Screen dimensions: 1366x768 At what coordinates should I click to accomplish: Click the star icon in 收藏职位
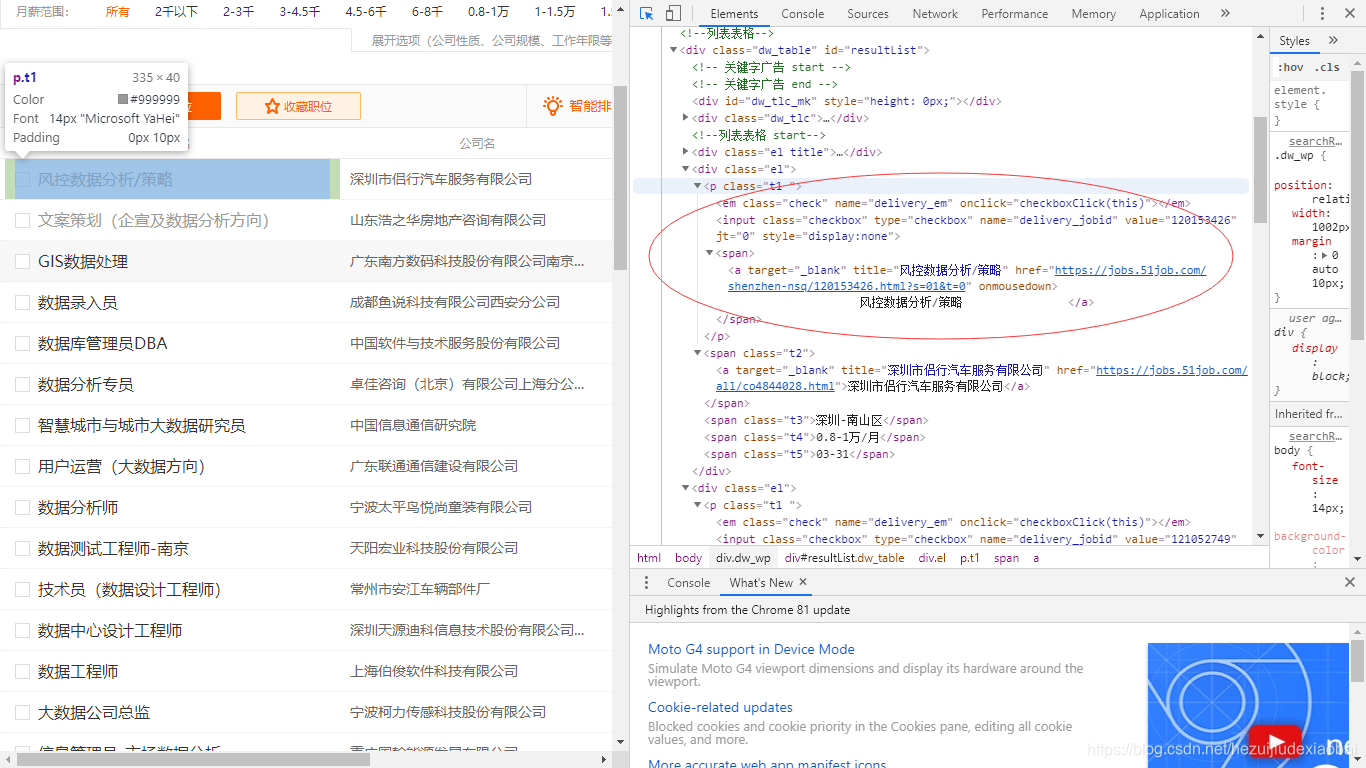pyautogui.click(x=272, y=106)
